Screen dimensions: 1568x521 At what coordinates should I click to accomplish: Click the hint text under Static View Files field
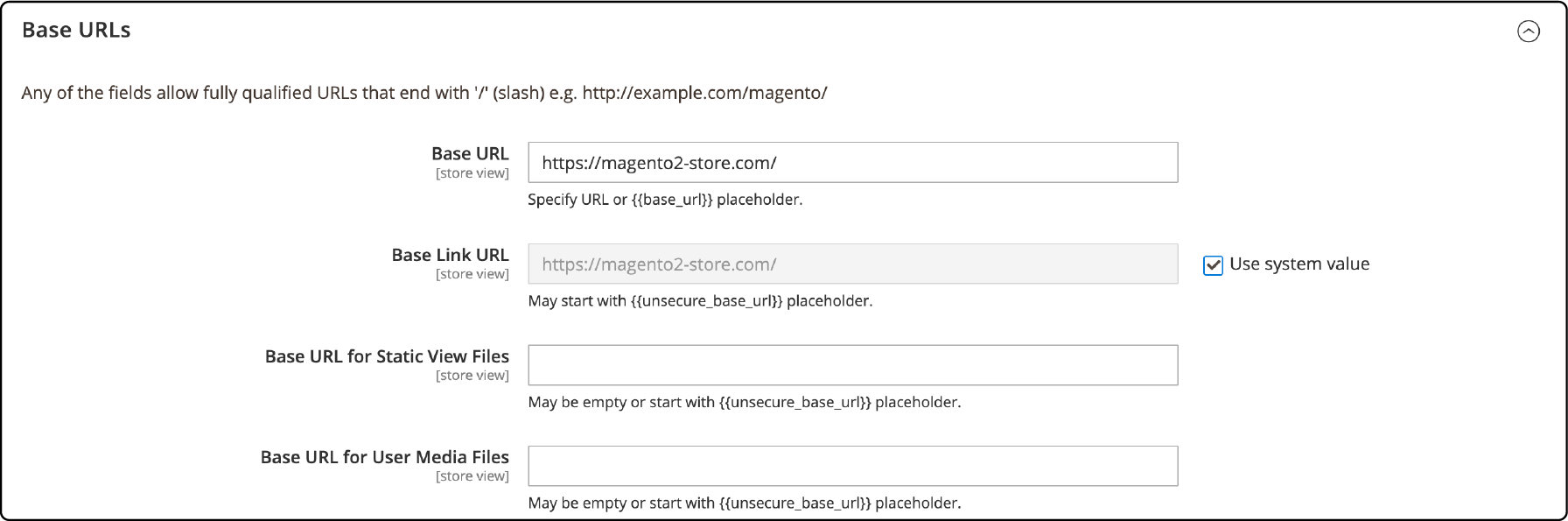(745, 403)
